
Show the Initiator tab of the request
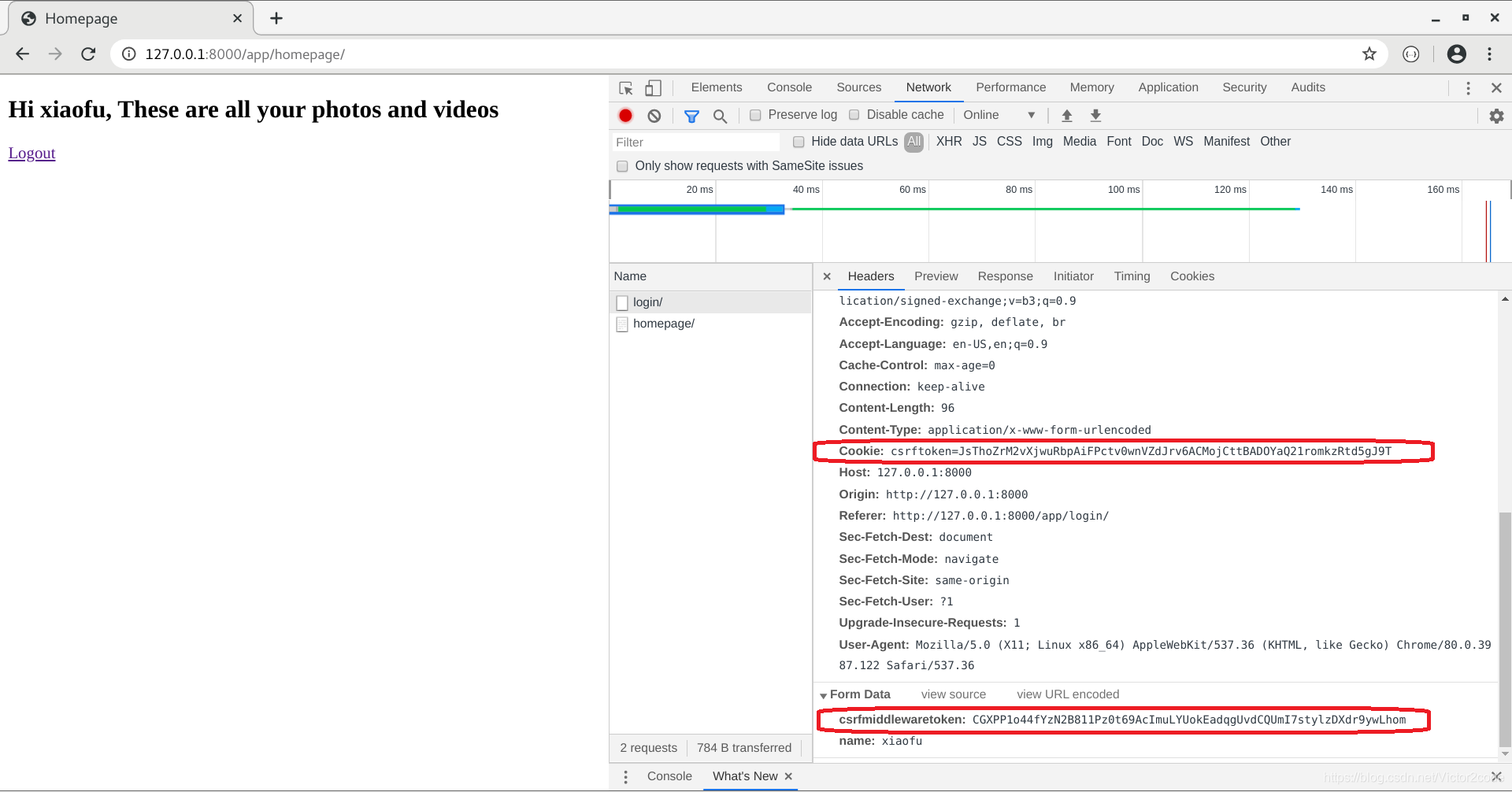coord(1073,276)
